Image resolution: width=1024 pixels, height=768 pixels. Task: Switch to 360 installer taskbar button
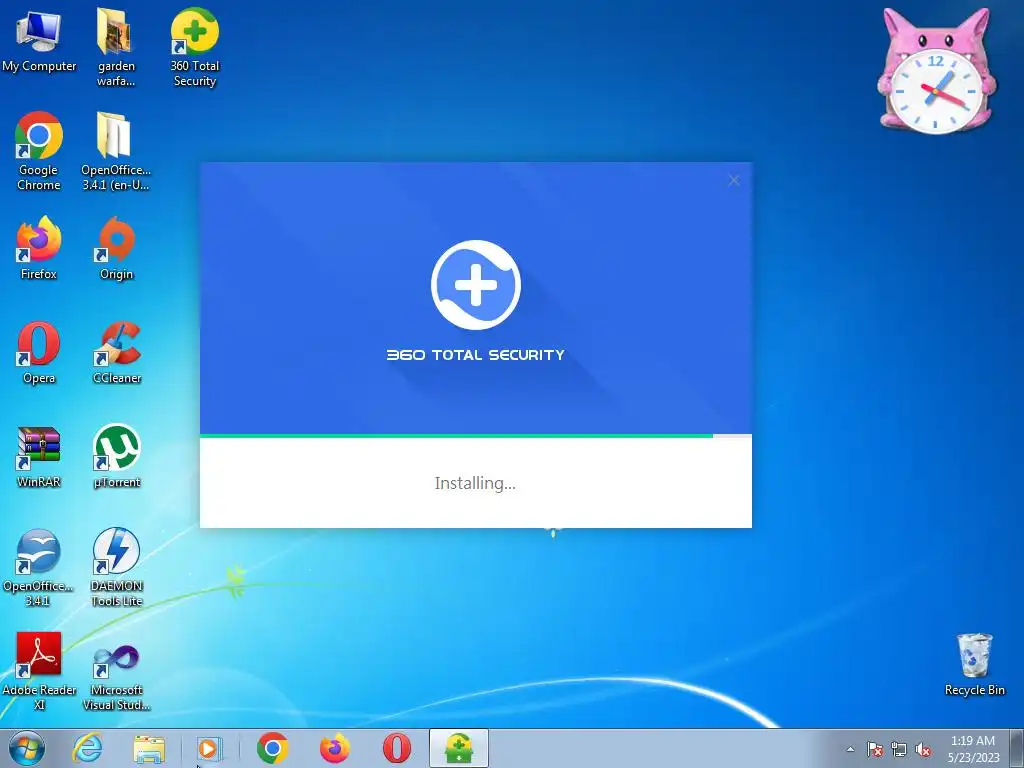point(458,748)
